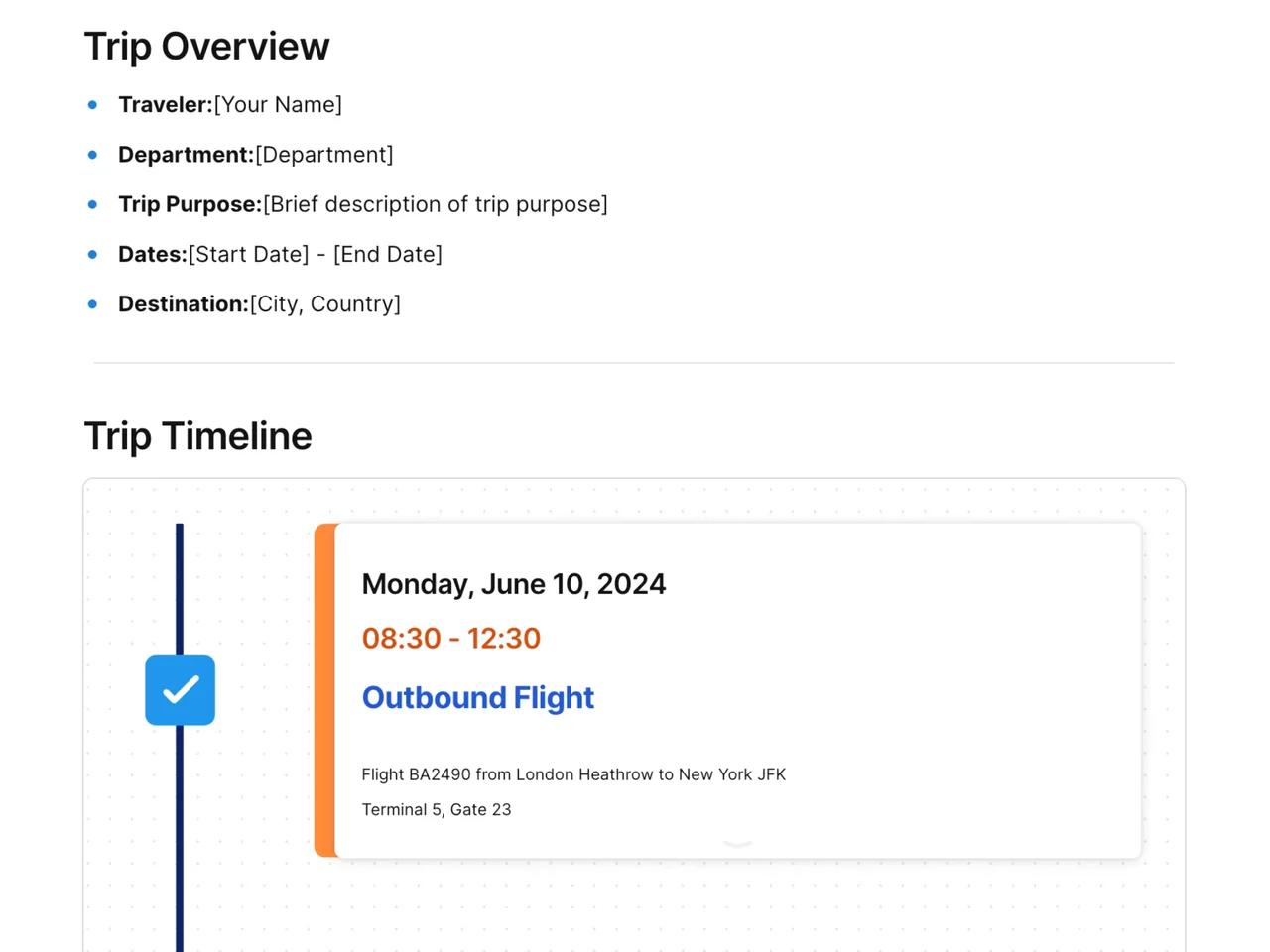Viewport: 1270px width, 952px height.
Task: Click the trip purpose description placeholder
Action: click(436, 204)
